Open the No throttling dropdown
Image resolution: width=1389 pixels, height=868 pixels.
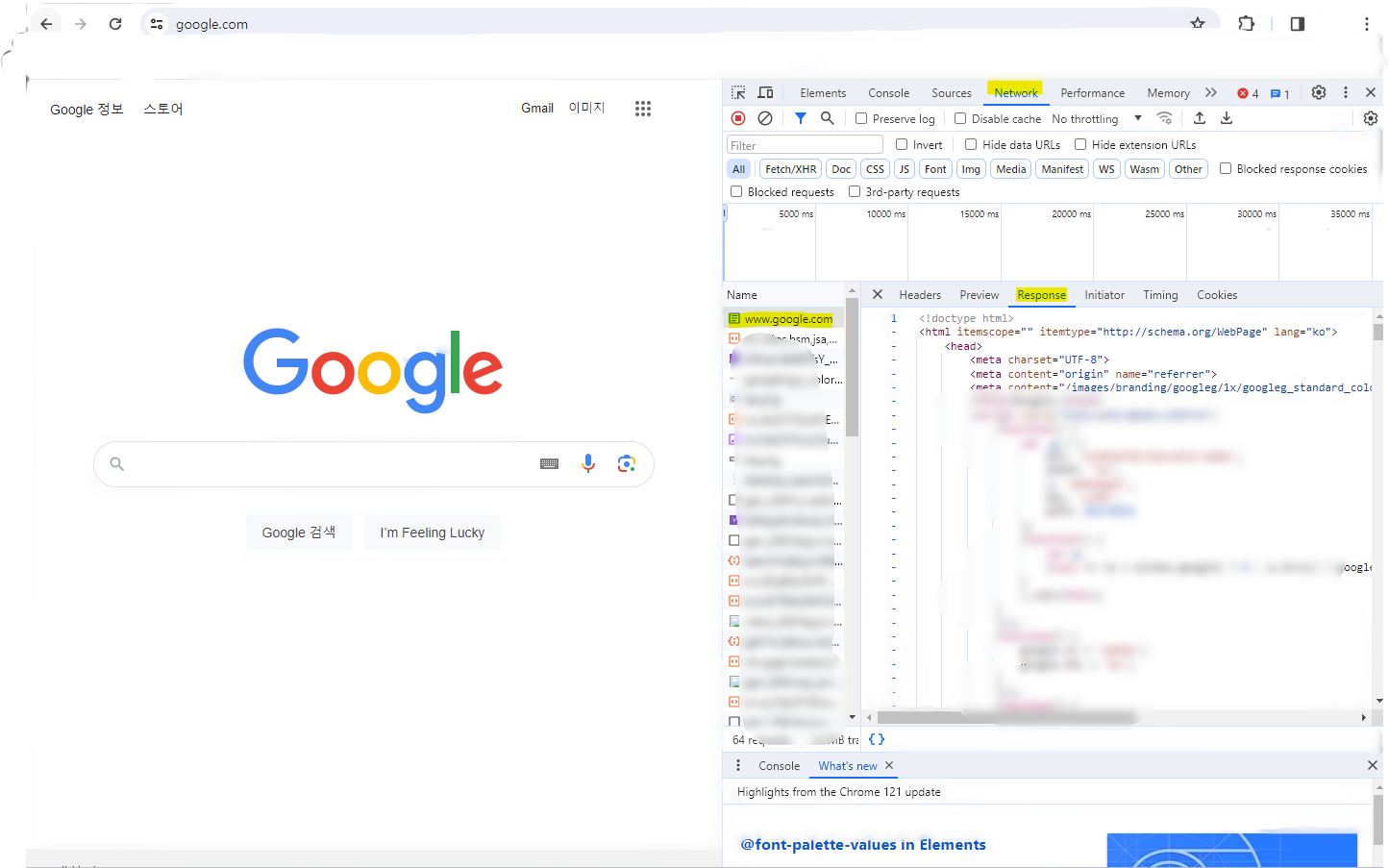pyautogui.click(x=1097, y=118)
